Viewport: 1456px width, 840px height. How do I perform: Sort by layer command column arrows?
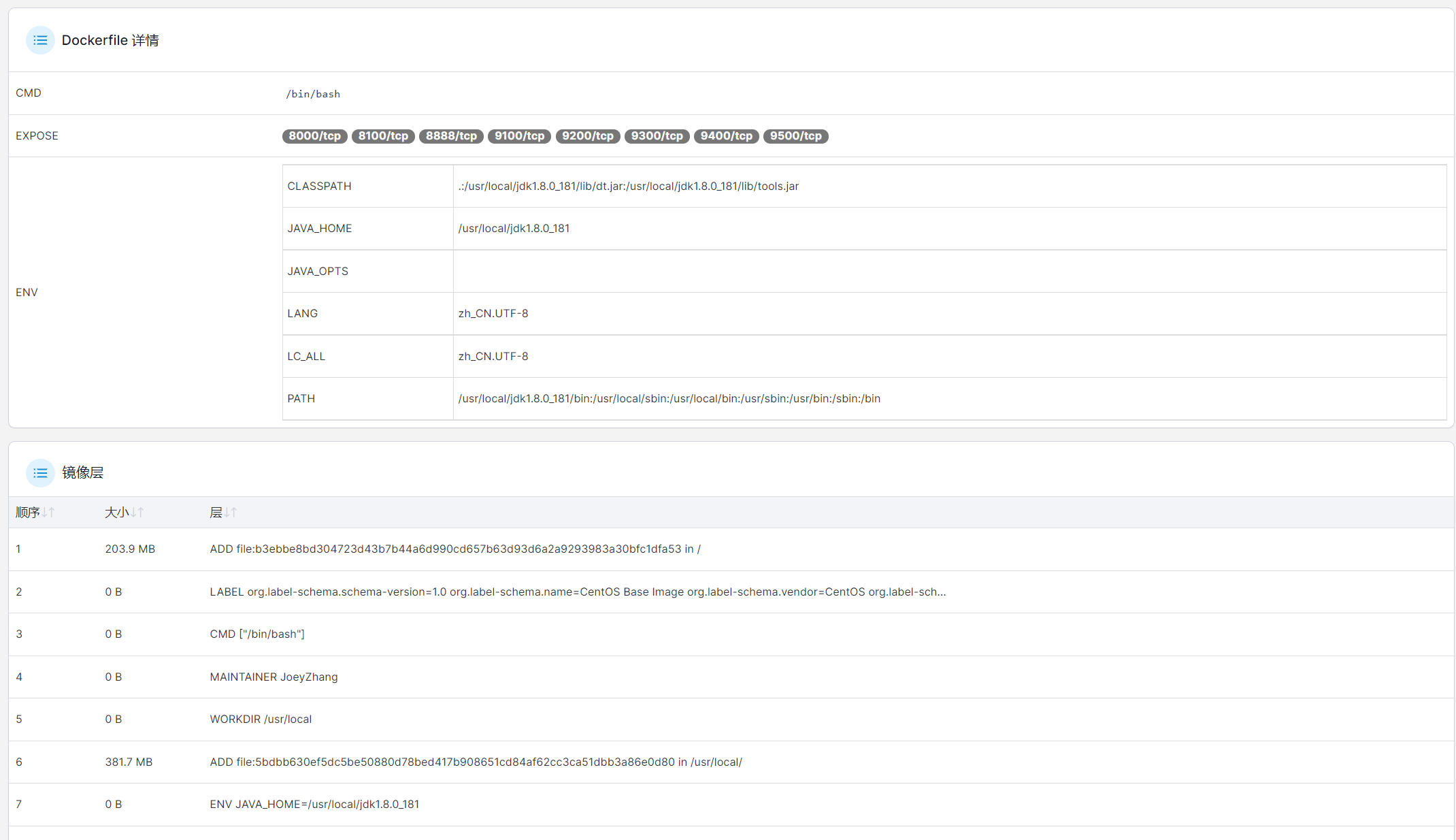(231, 513)
